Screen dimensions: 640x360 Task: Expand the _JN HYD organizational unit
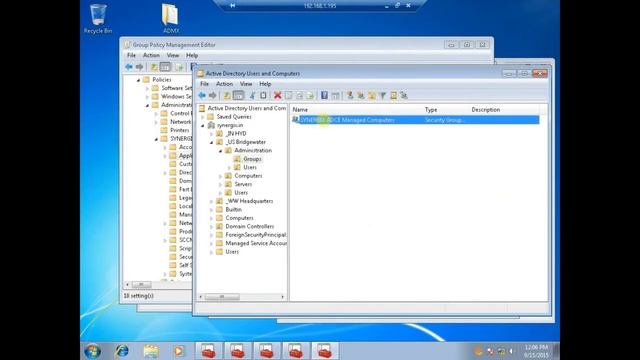(211, 134)
